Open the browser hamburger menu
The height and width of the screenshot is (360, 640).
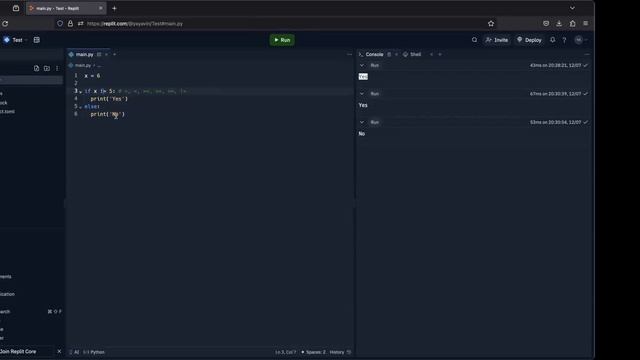[586, 24]
